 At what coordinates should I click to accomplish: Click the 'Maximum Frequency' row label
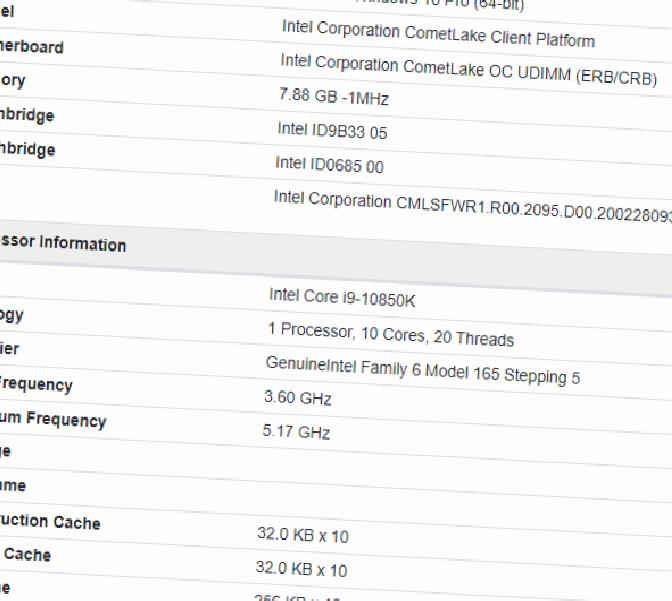click(53, 419)
